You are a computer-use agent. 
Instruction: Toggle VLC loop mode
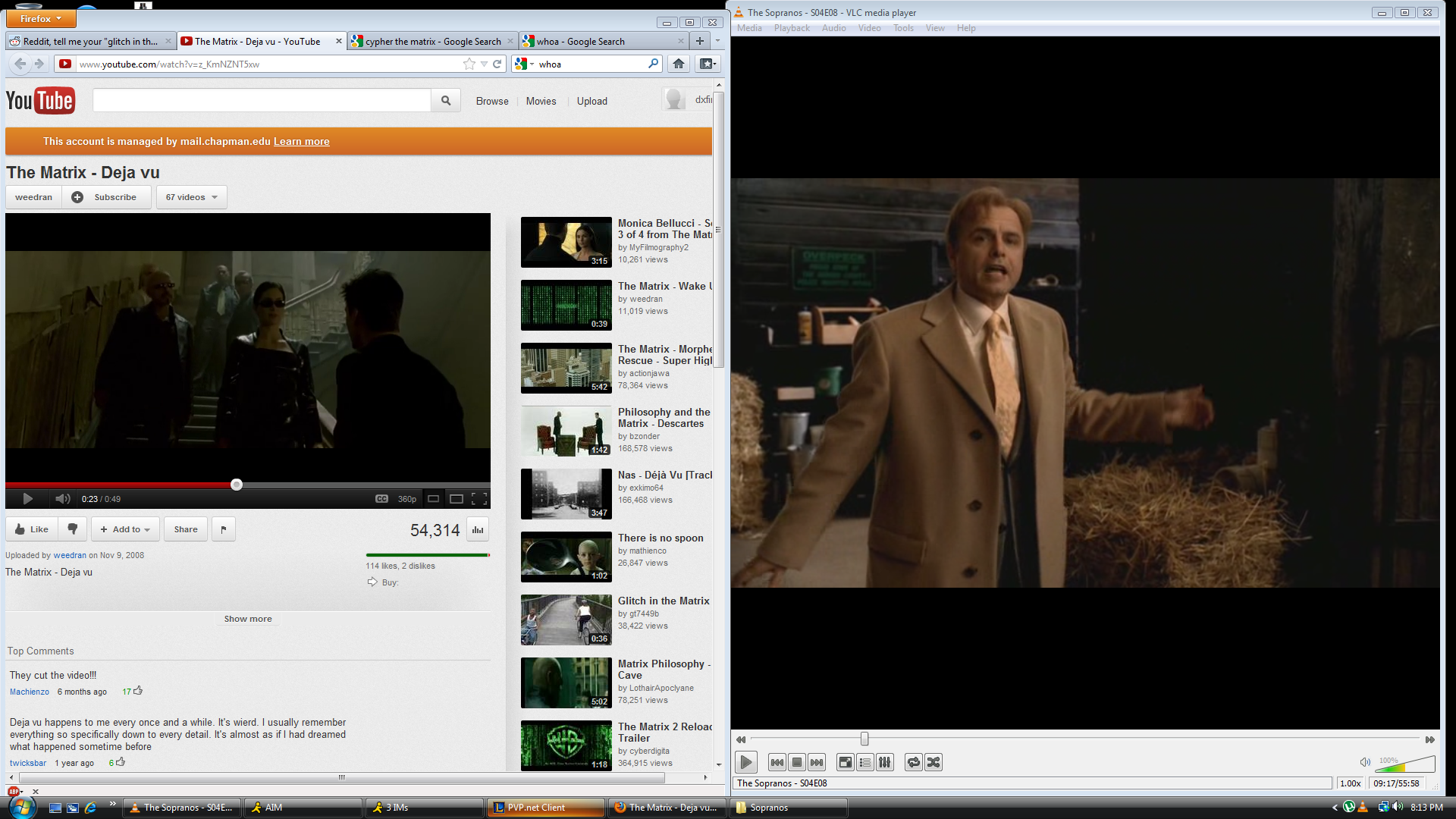(x=914, y=762)
